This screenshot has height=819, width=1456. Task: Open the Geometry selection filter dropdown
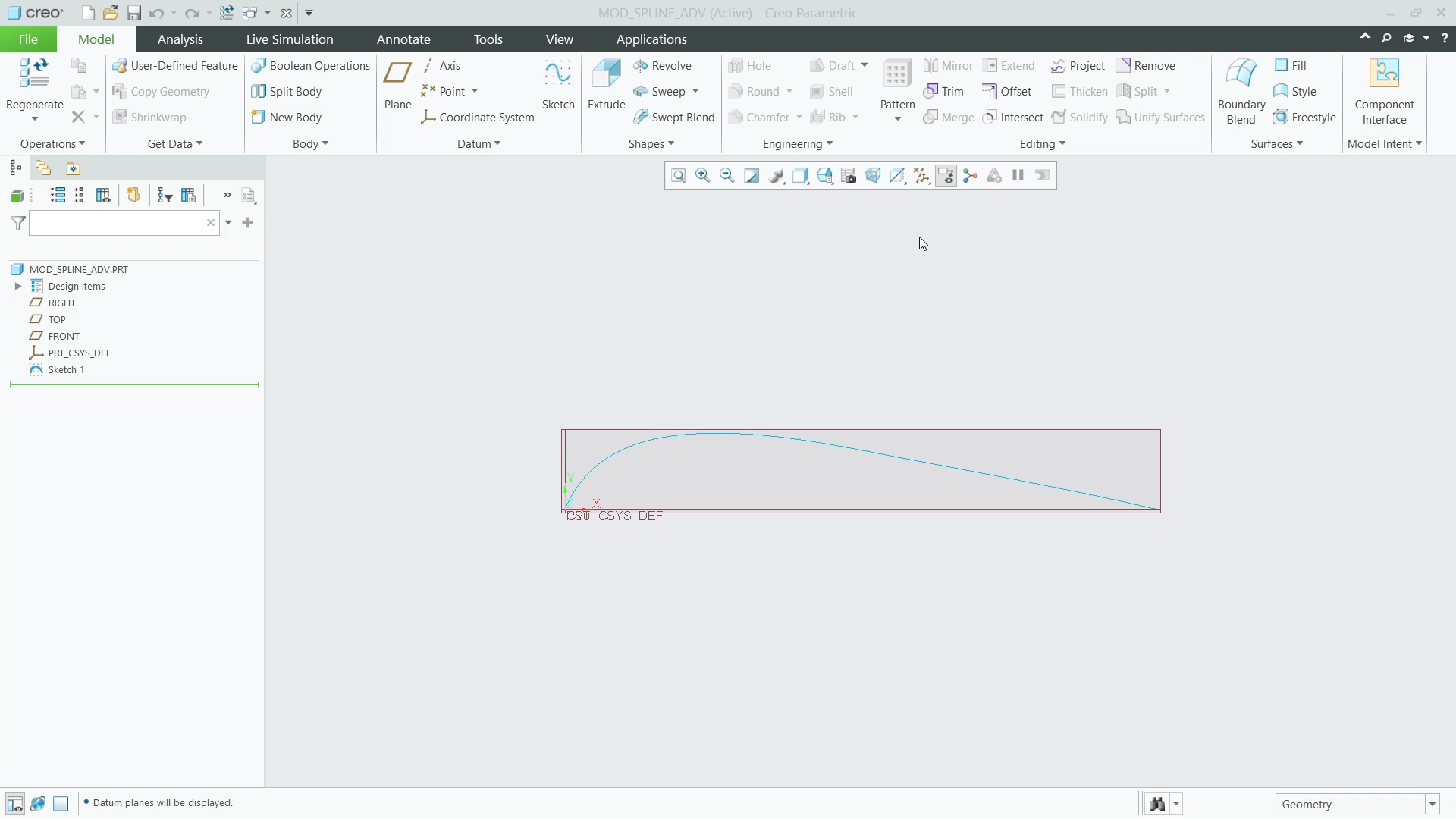point(1432,805)
